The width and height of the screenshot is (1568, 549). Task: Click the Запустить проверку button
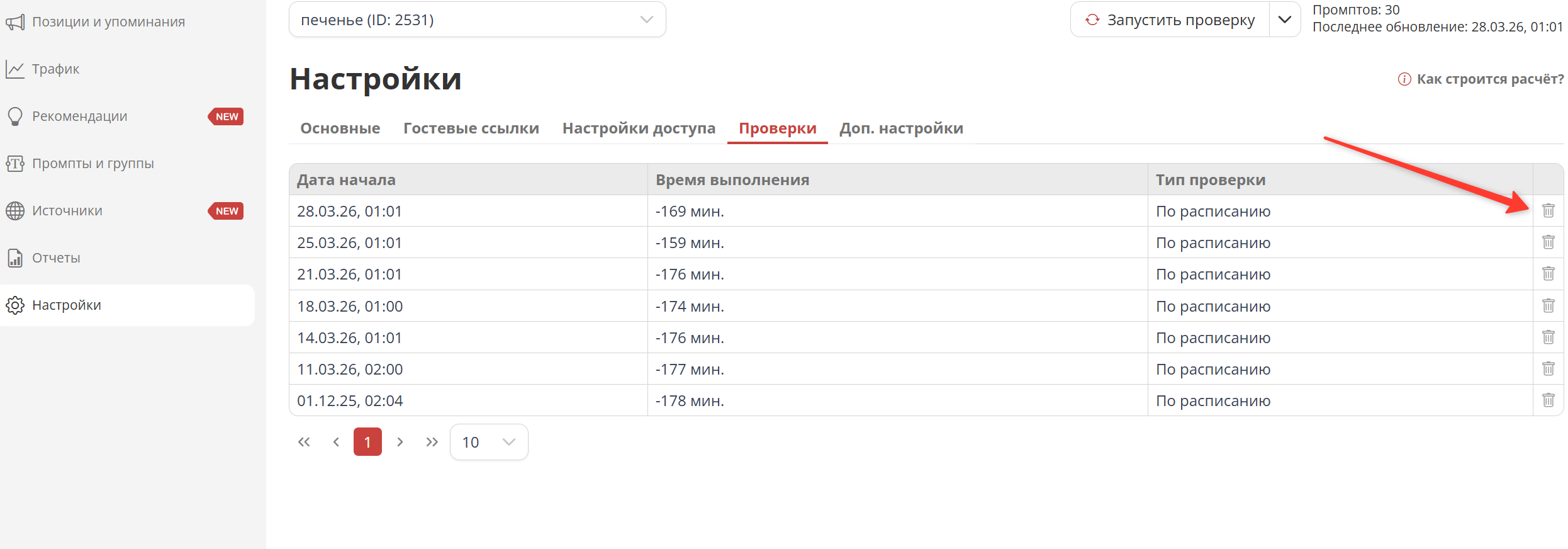(1170, 20)
